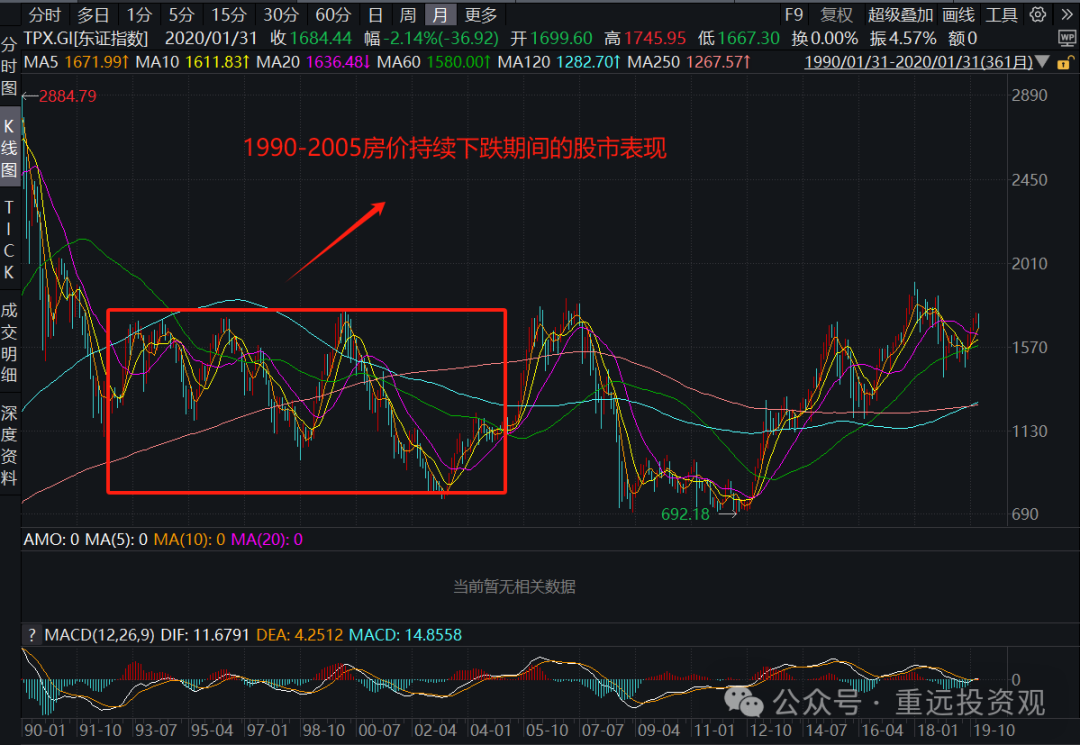The image size is (1080, 745).
Task: Click the 超级叠加 overlay button
Action: point(900,14)
